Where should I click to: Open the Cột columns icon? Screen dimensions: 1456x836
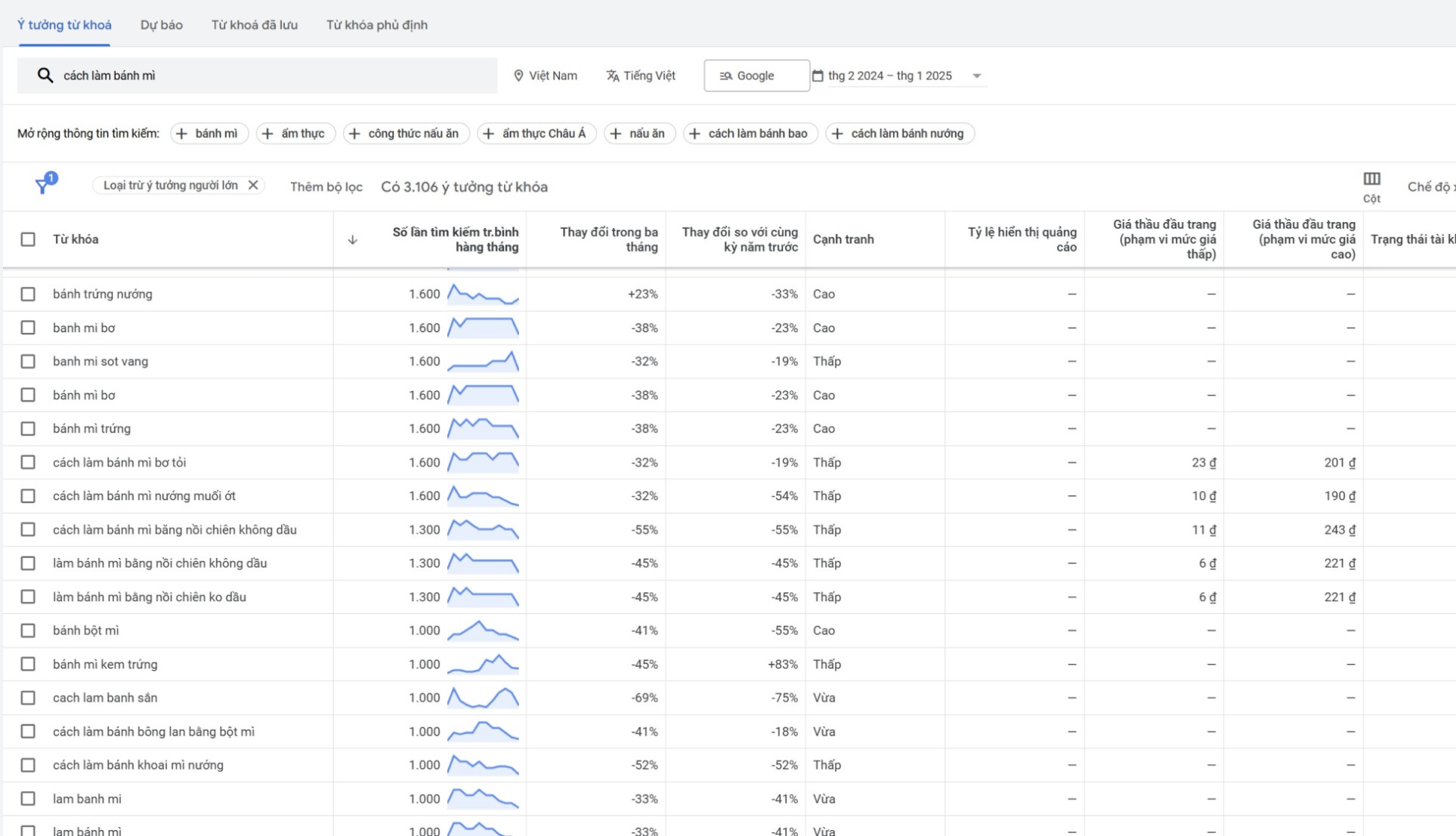click(1371, 179)
